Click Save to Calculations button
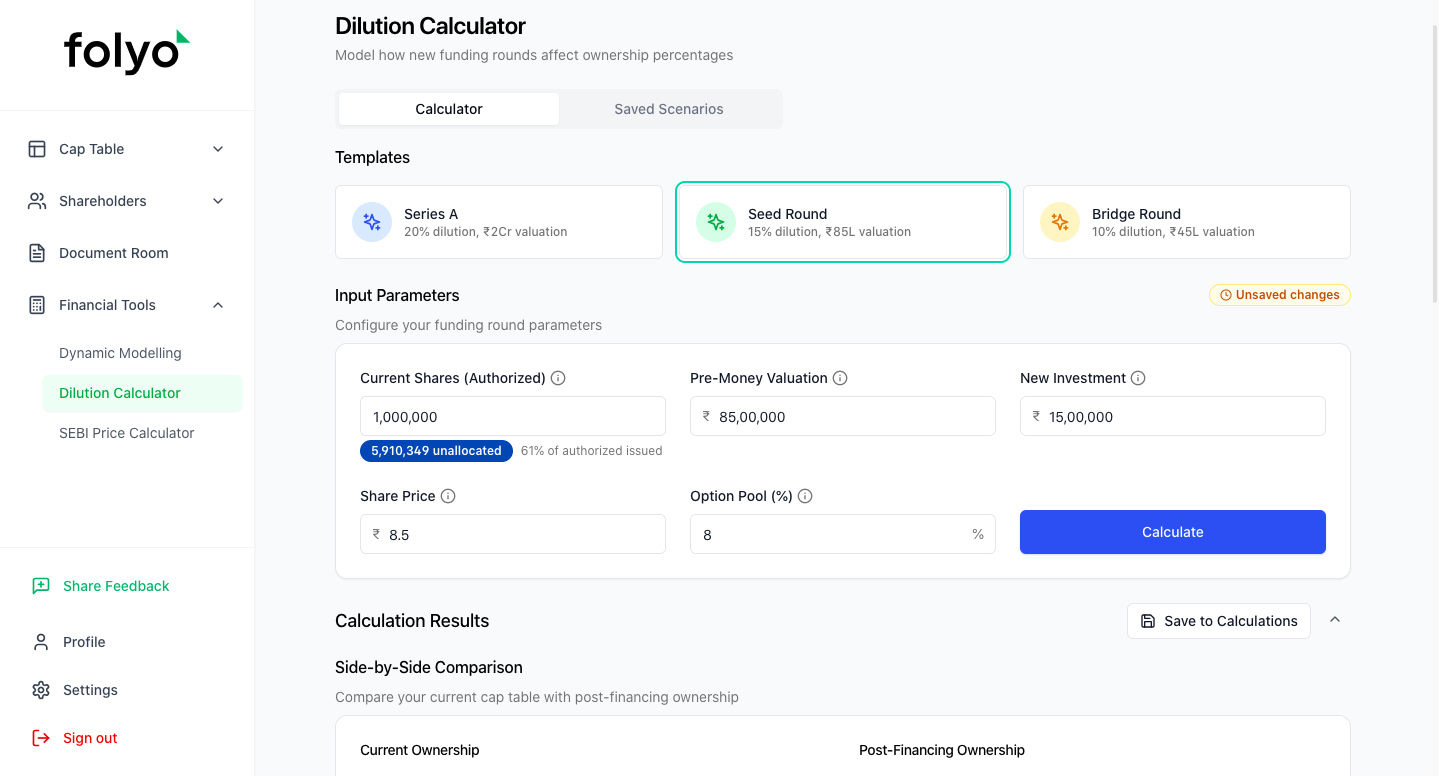The height and width of the screenshot is (776, 1439). (1219, 621)
